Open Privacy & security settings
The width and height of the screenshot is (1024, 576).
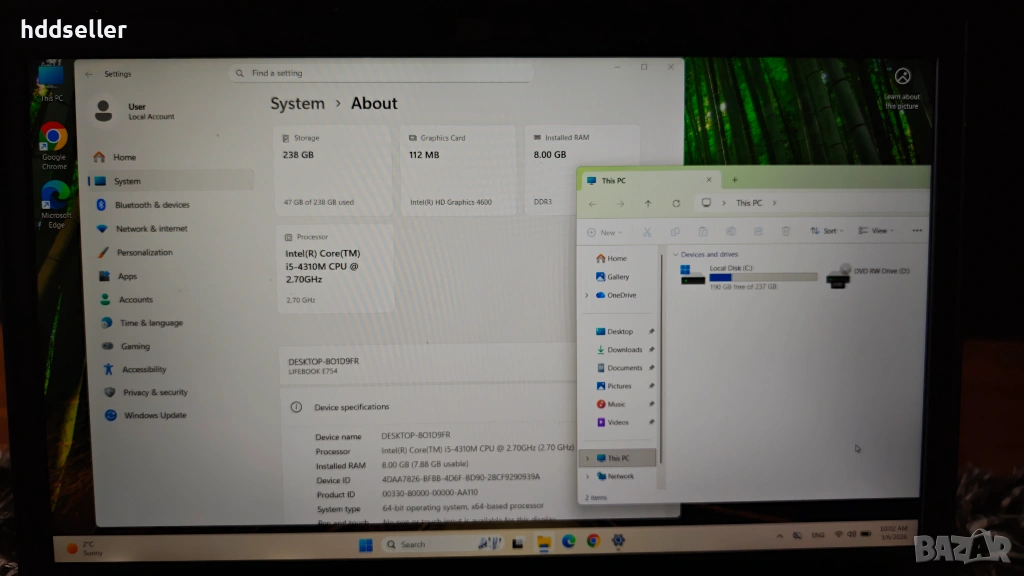point(155,392)
